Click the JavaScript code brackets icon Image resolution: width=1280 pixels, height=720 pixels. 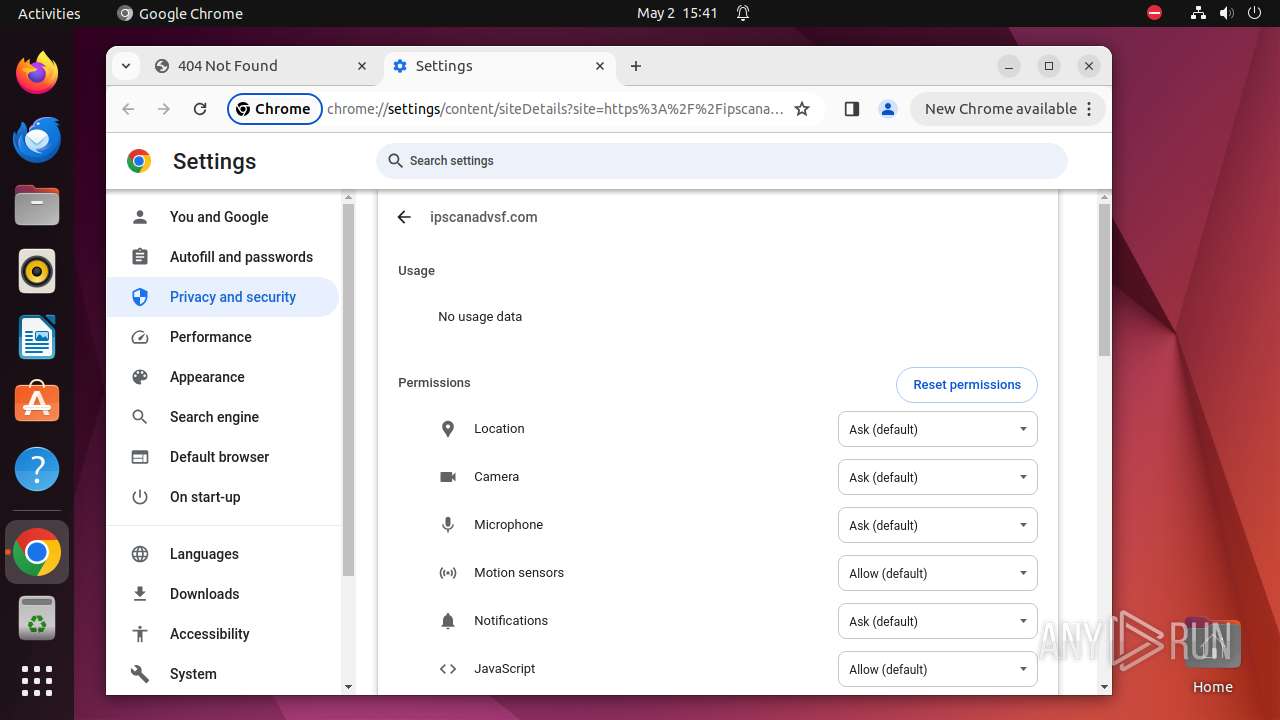click(448, 669)
